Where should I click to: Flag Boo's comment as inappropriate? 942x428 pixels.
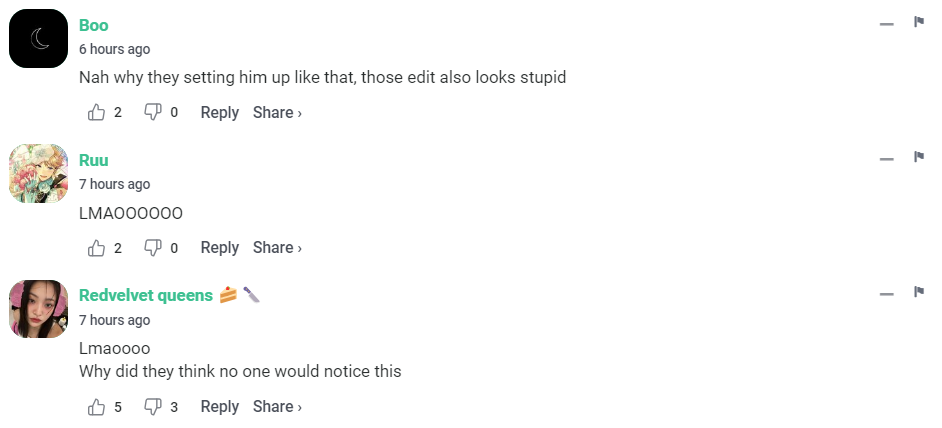pyautogui.click(x=918, y=22)
